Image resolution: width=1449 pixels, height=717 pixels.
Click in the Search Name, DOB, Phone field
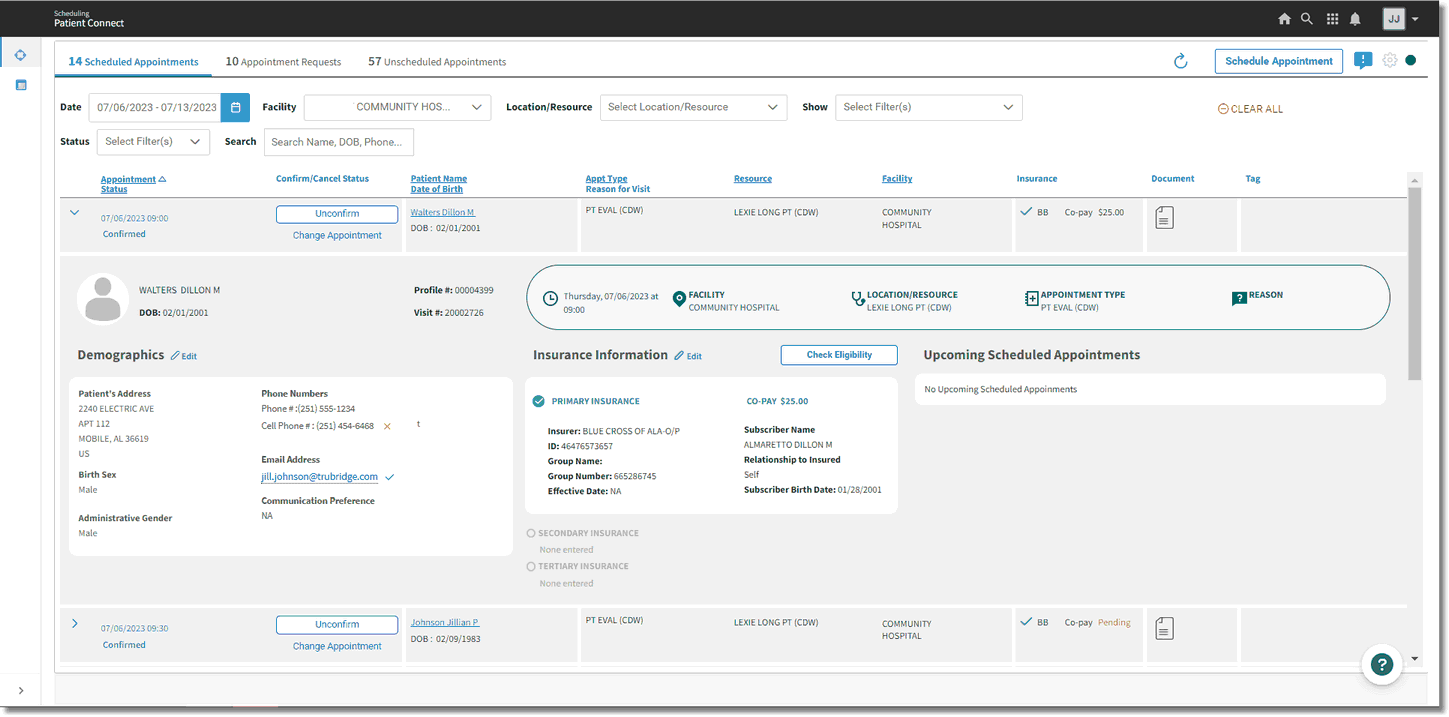[x=339, y=142]
